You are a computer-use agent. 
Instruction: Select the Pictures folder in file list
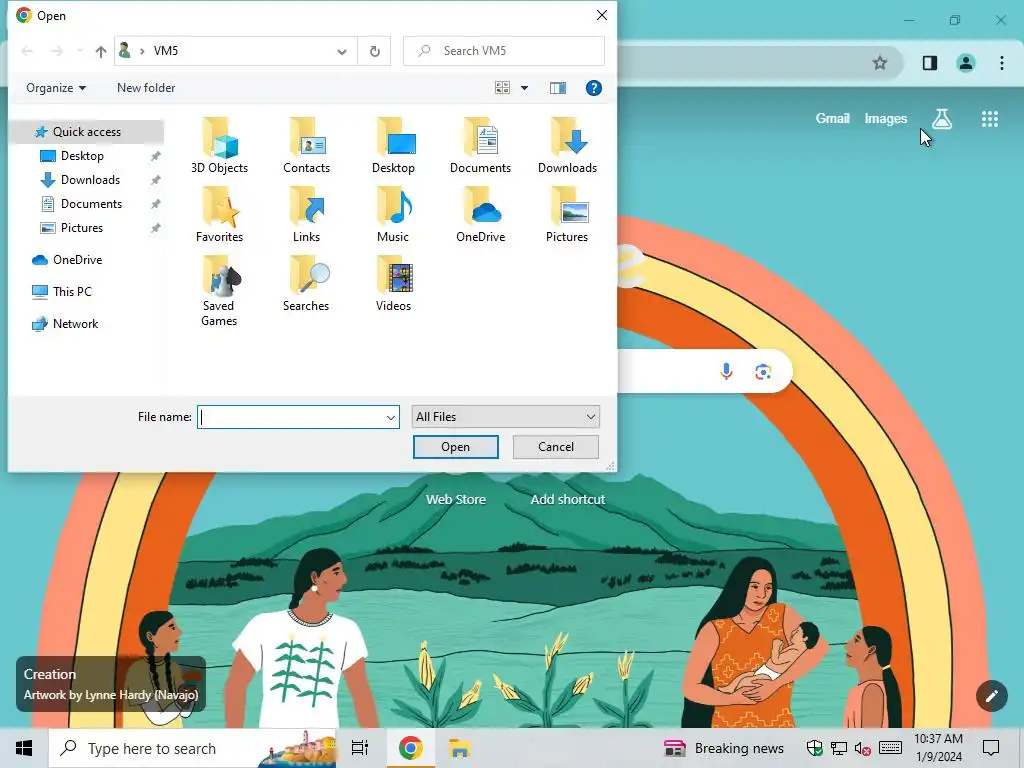(x=567, y=215)
